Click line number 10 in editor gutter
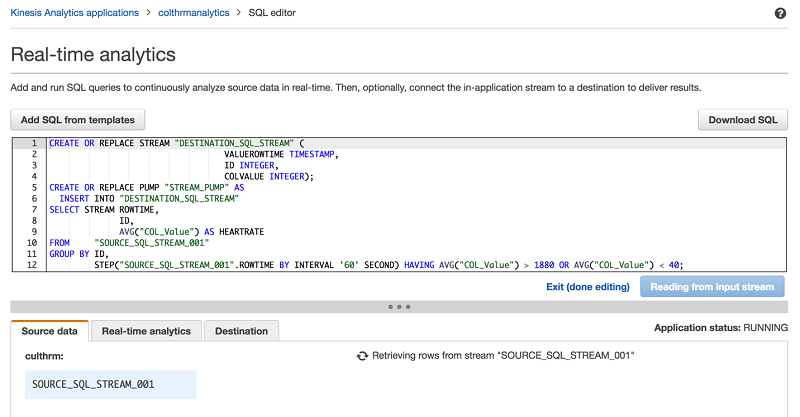This screenshot has height=417, width=800. (x=31, y=242)
